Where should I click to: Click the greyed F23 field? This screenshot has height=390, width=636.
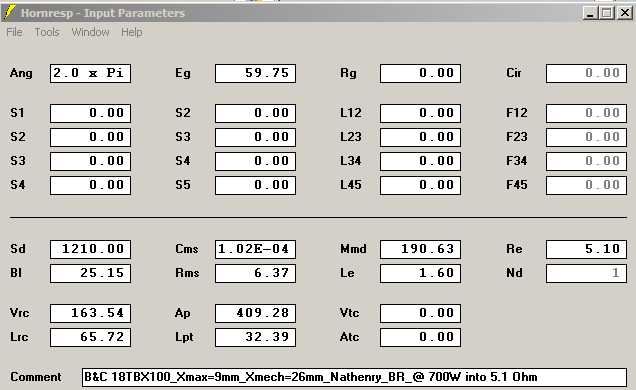587,137
